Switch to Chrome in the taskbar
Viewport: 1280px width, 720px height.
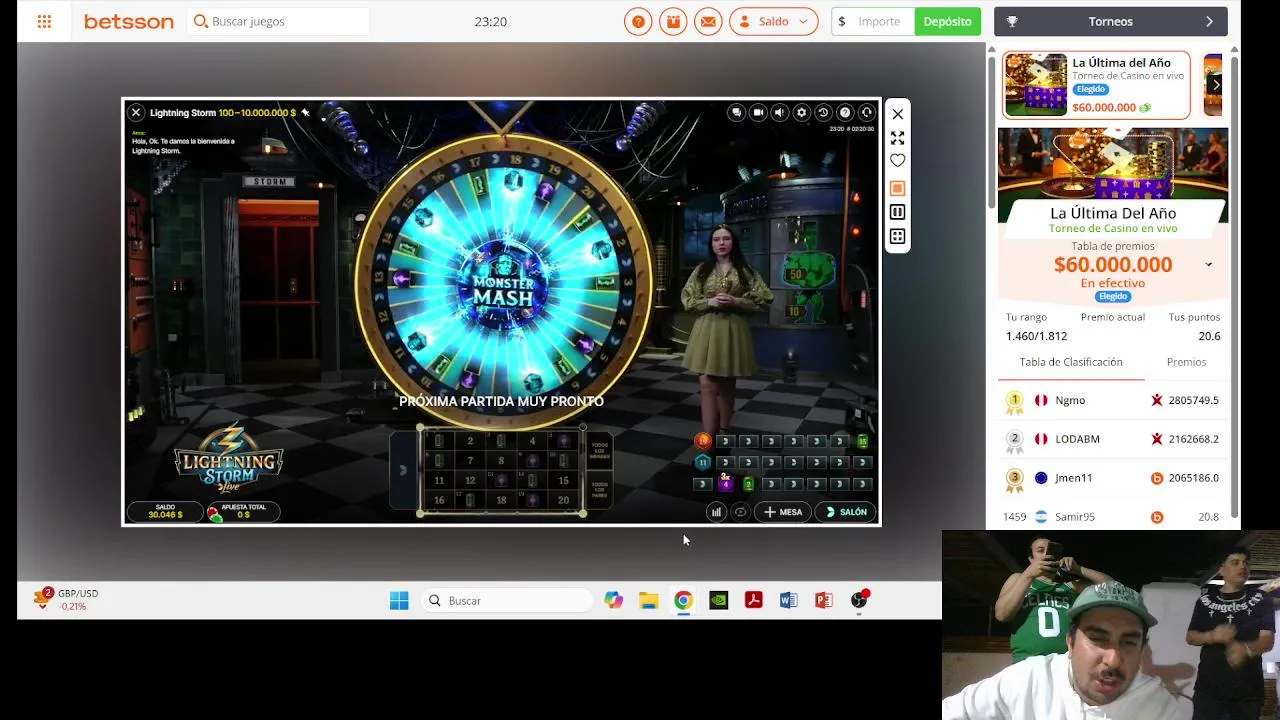(683, 600)
